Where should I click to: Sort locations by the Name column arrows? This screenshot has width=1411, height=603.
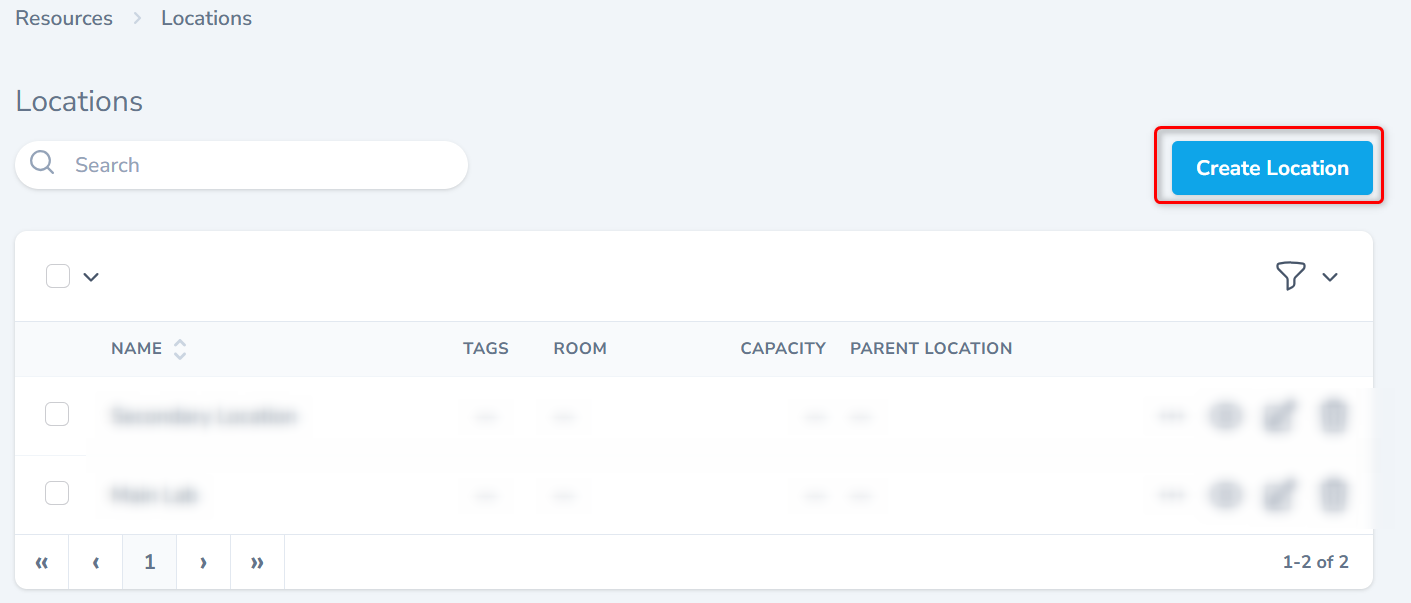[180, 349]
